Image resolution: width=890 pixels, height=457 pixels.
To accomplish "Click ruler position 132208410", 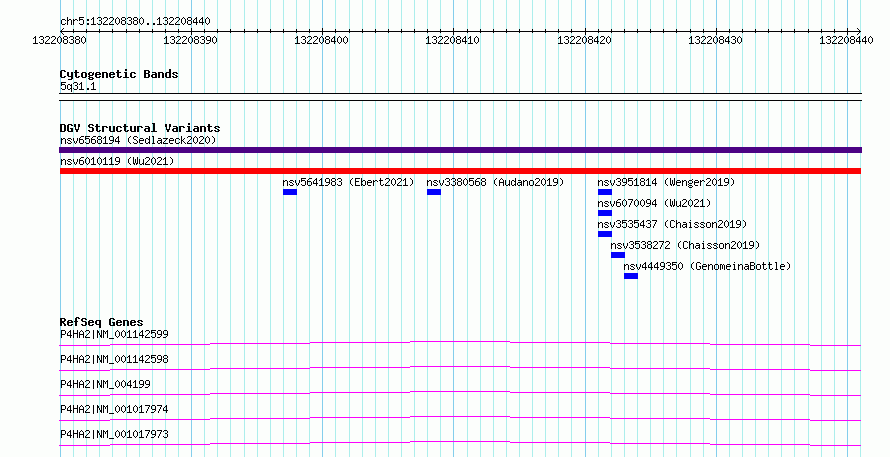I will 452,40.
